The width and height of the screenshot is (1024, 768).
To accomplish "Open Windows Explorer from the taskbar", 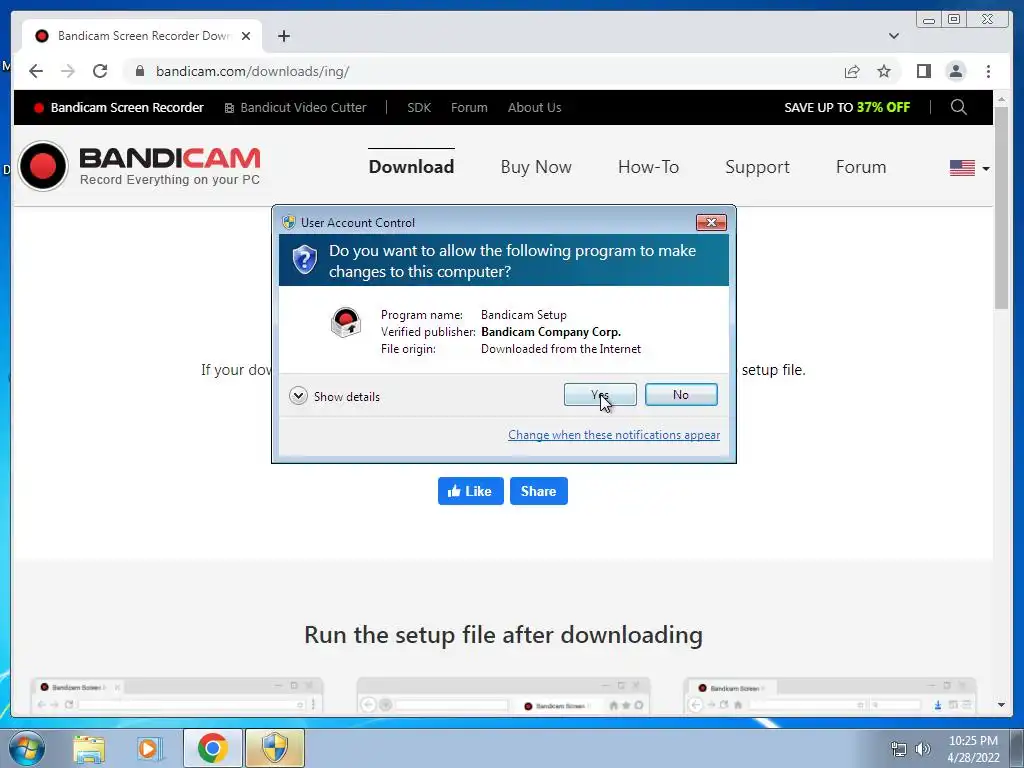I will click(89, 748).
